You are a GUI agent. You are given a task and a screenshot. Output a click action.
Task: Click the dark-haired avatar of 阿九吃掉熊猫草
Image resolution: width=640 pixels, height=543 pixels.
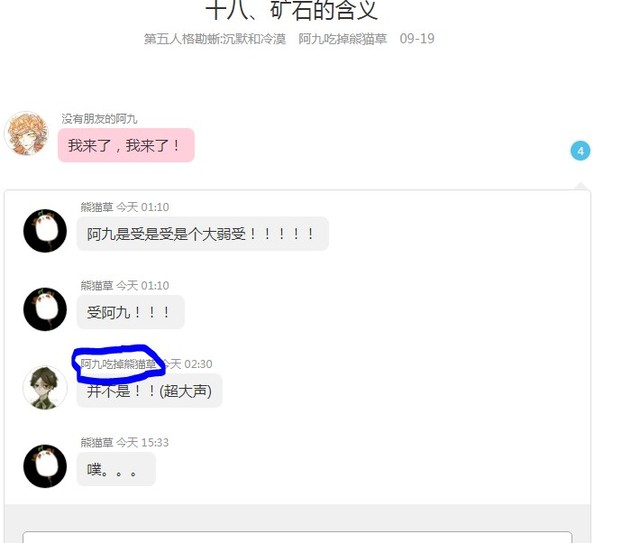point(45,387)
